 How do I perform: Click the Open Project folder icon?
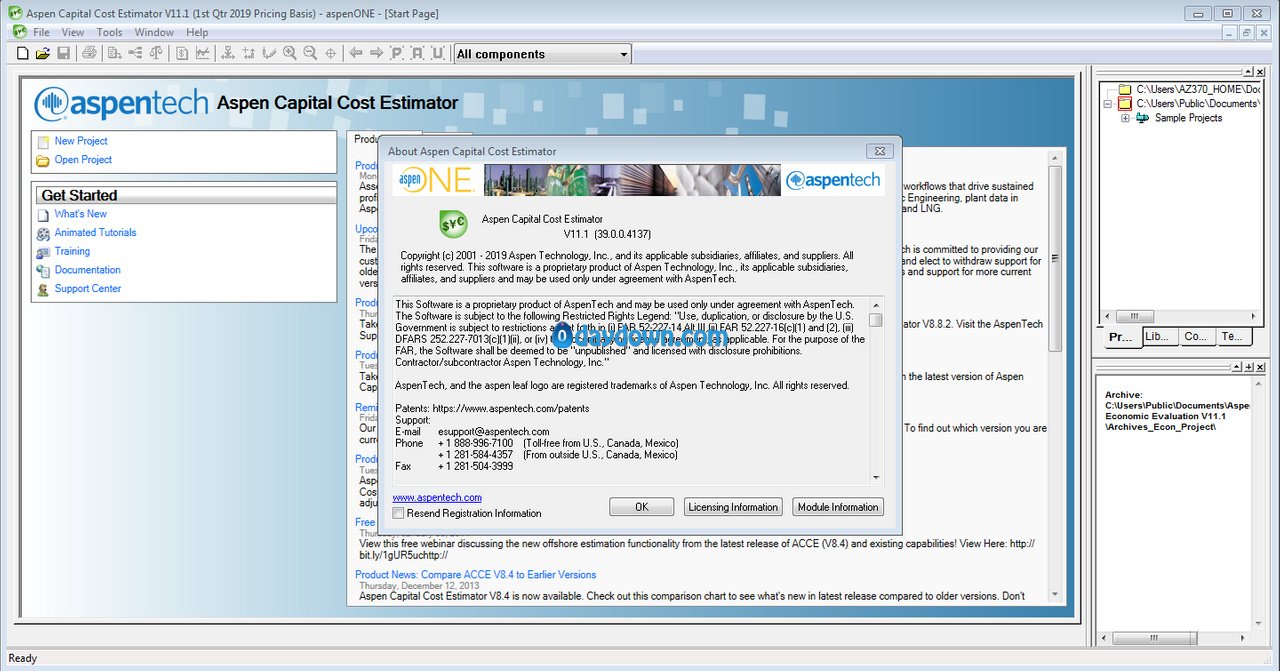[43, 161]
